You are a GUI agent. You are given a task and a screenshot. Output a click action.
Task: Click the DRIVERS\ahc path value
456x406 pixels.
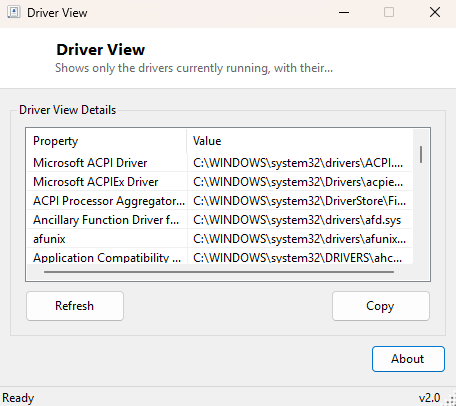tap(297, 257)
